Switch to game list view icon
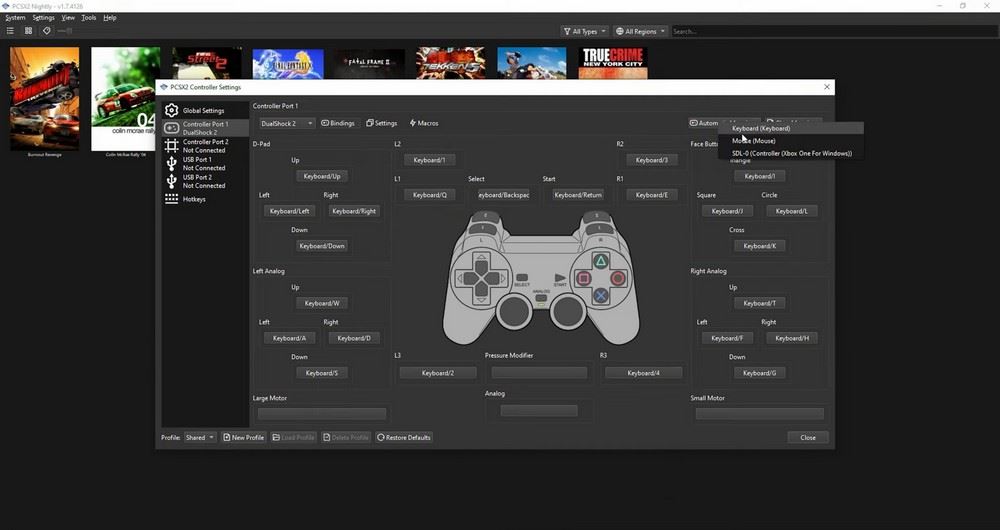 10,31
